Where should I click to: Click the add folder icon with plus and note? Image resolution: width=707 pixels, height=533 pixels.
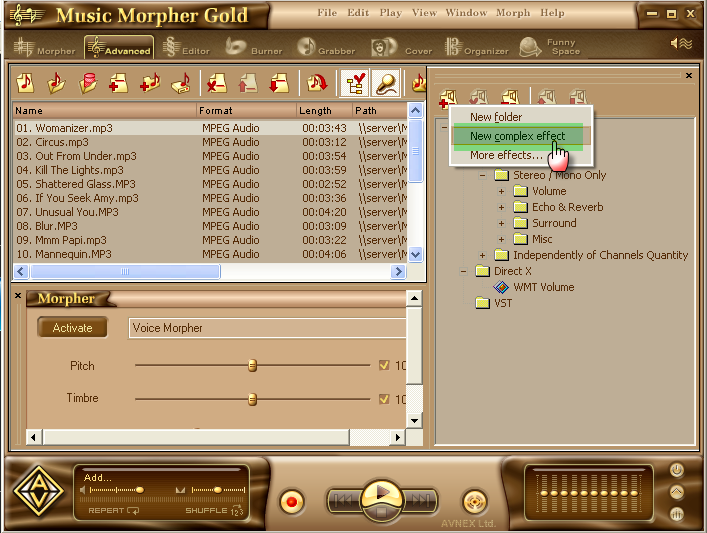tap(150, 83)
